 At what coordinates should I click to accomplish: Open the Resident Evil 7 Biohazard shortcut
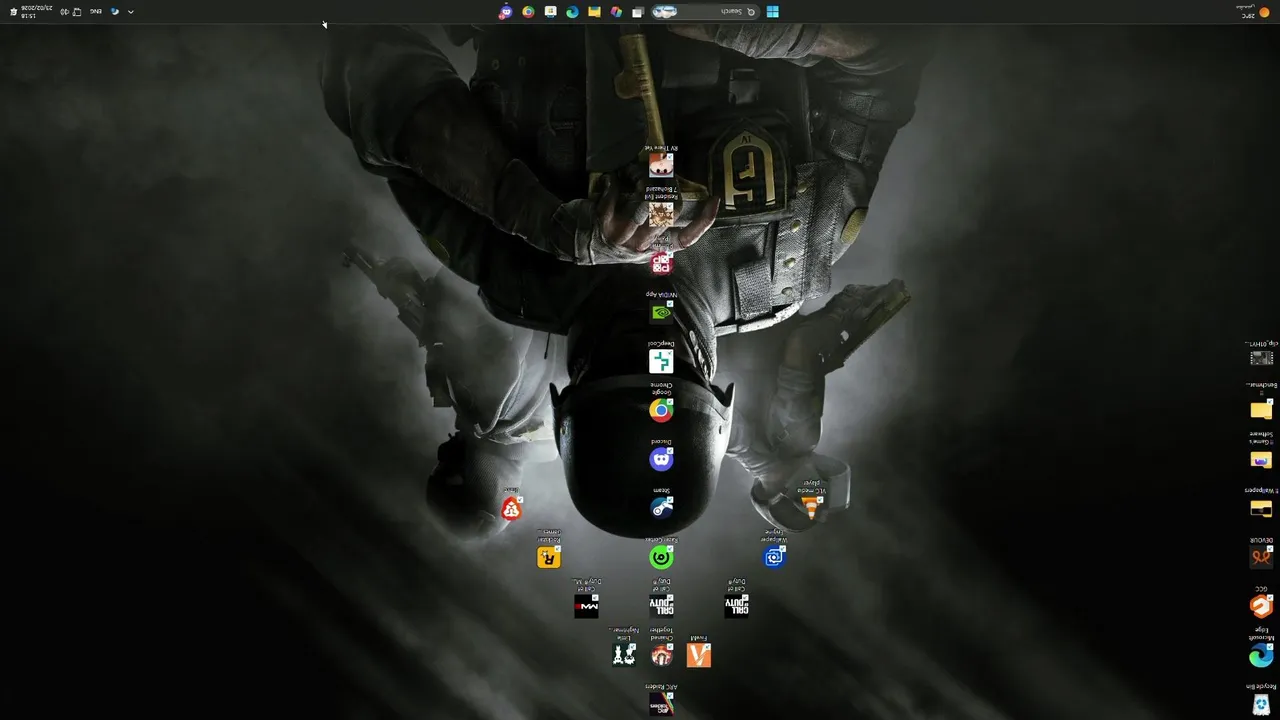[x=661, y=208]
